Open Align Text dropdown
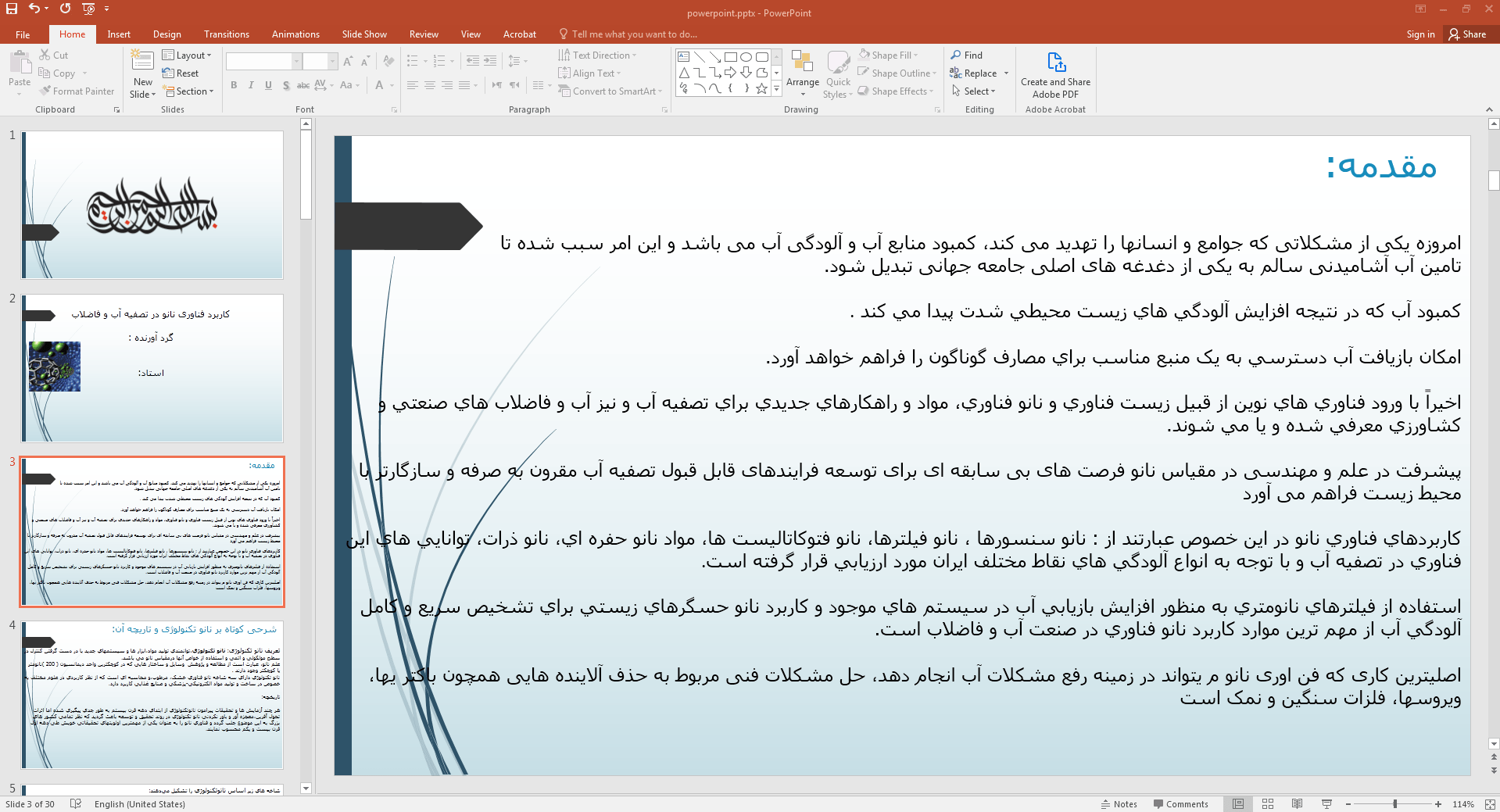Image resolution: width=1500 pixels, height=812 pixels. 590,73
